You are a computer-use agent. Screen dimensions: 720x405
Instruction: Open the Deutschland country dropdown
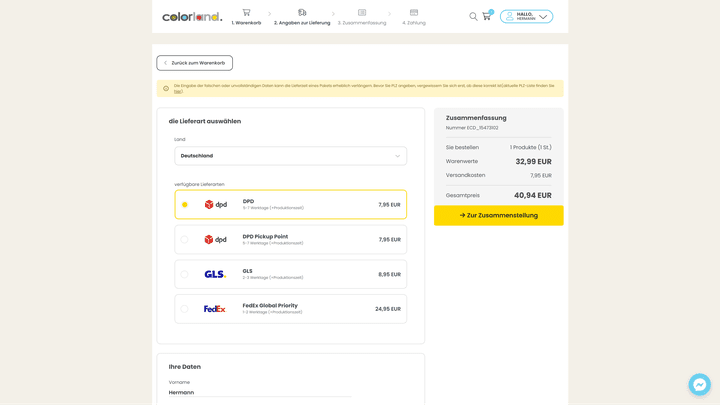tap(290, 156)
